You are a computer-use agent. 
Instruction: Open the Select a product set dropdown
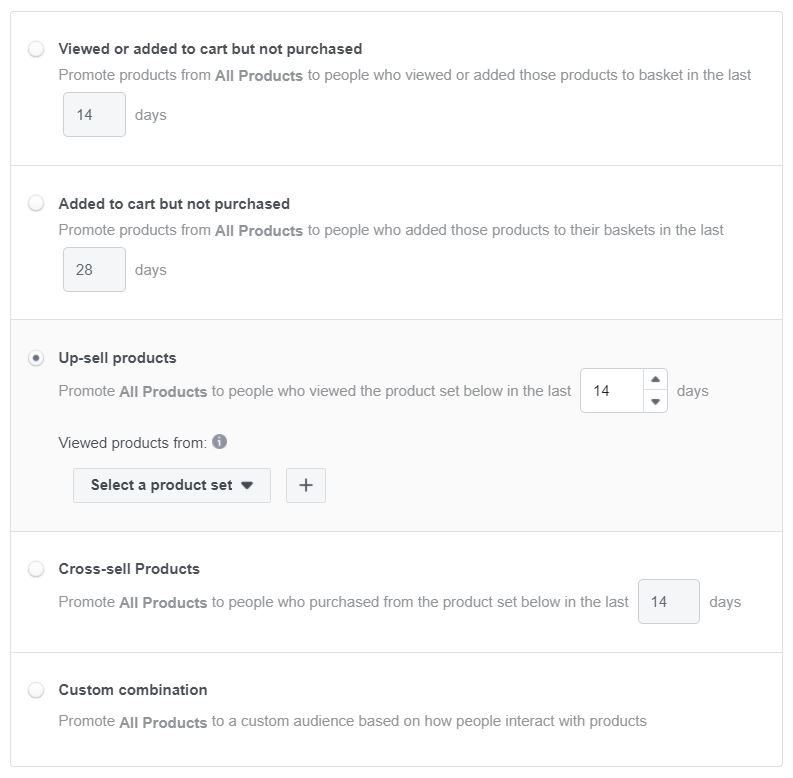click(172, 485)
